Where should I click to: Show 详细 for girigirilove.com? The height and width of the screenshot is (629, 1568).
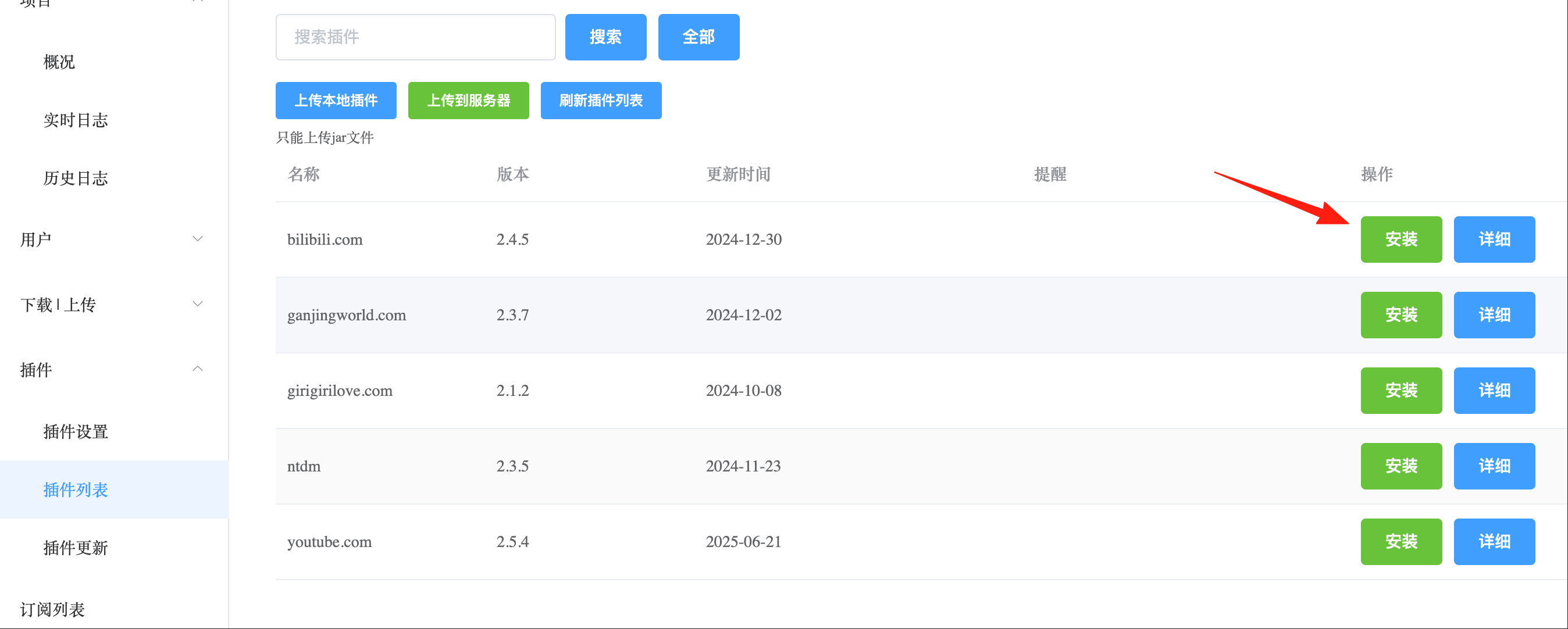[x=1494, y=391]
